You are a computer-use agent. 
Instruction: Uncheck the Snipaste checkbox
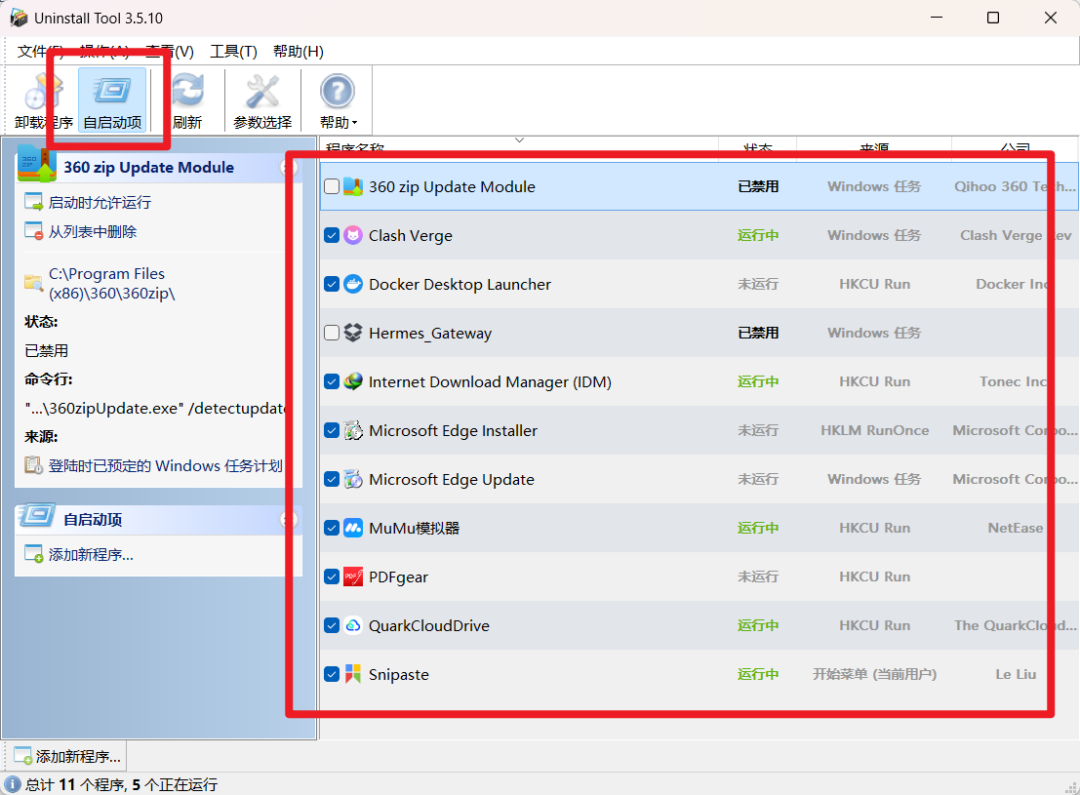coord(331,674)
